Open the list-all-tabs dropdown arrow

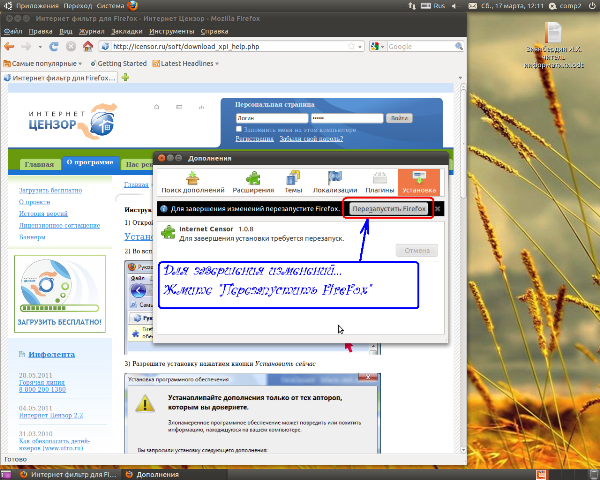click(x=460, y=78)
